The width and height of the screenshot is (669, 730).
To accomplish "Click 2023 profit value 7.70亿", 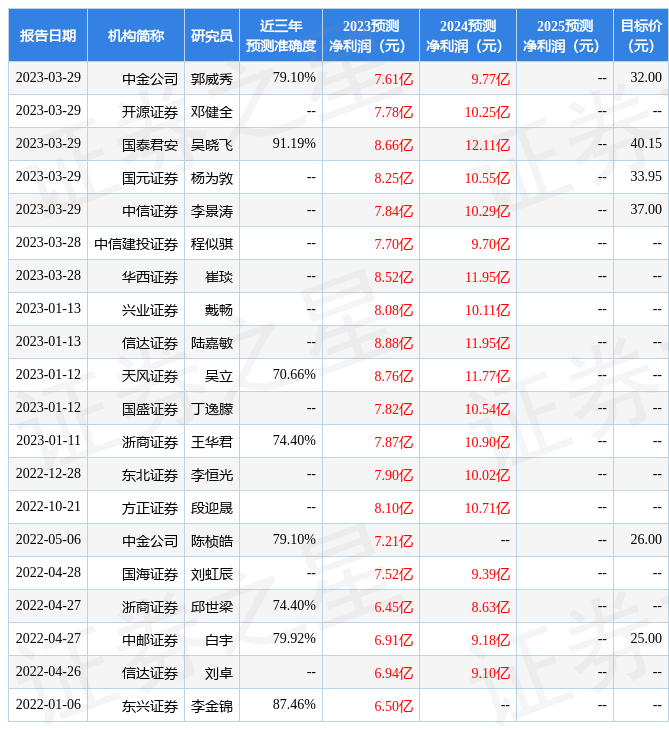I will pos(394,244).
